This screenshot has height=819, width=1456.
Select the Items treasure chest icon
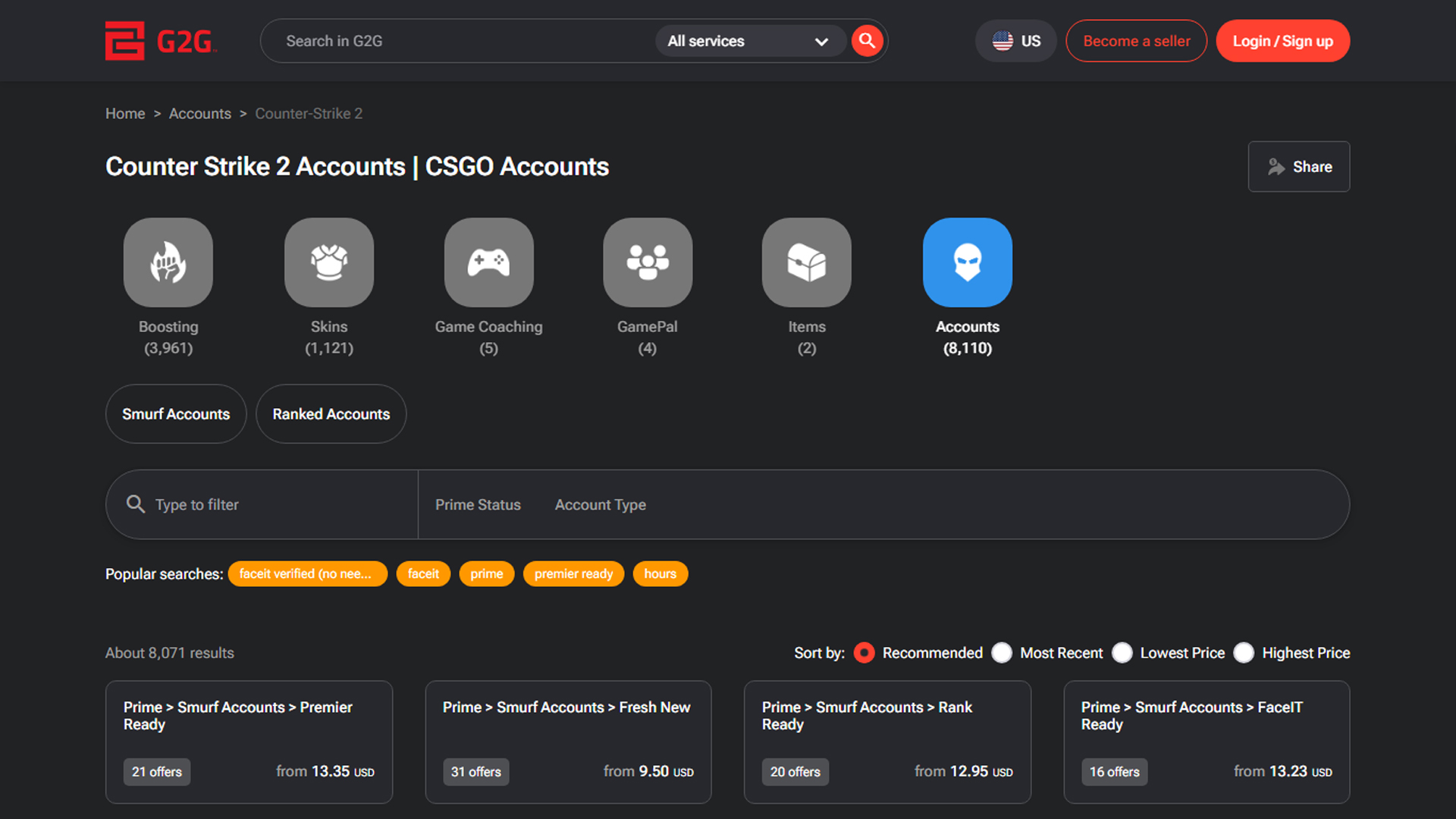[807, 262]
